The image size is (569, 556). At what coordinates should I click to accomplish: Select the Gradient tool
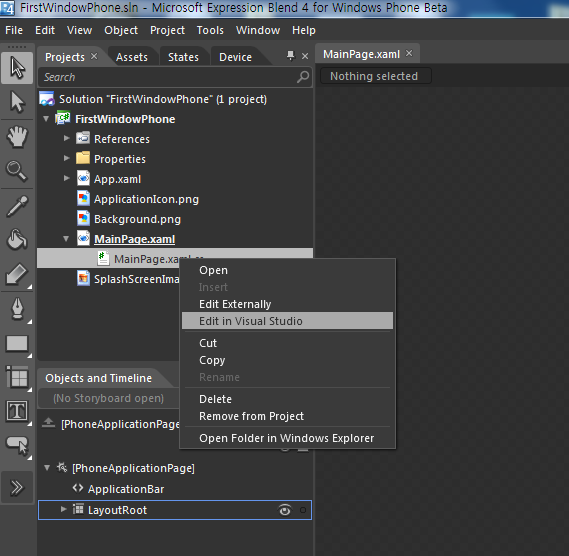[x=17, y=274]
